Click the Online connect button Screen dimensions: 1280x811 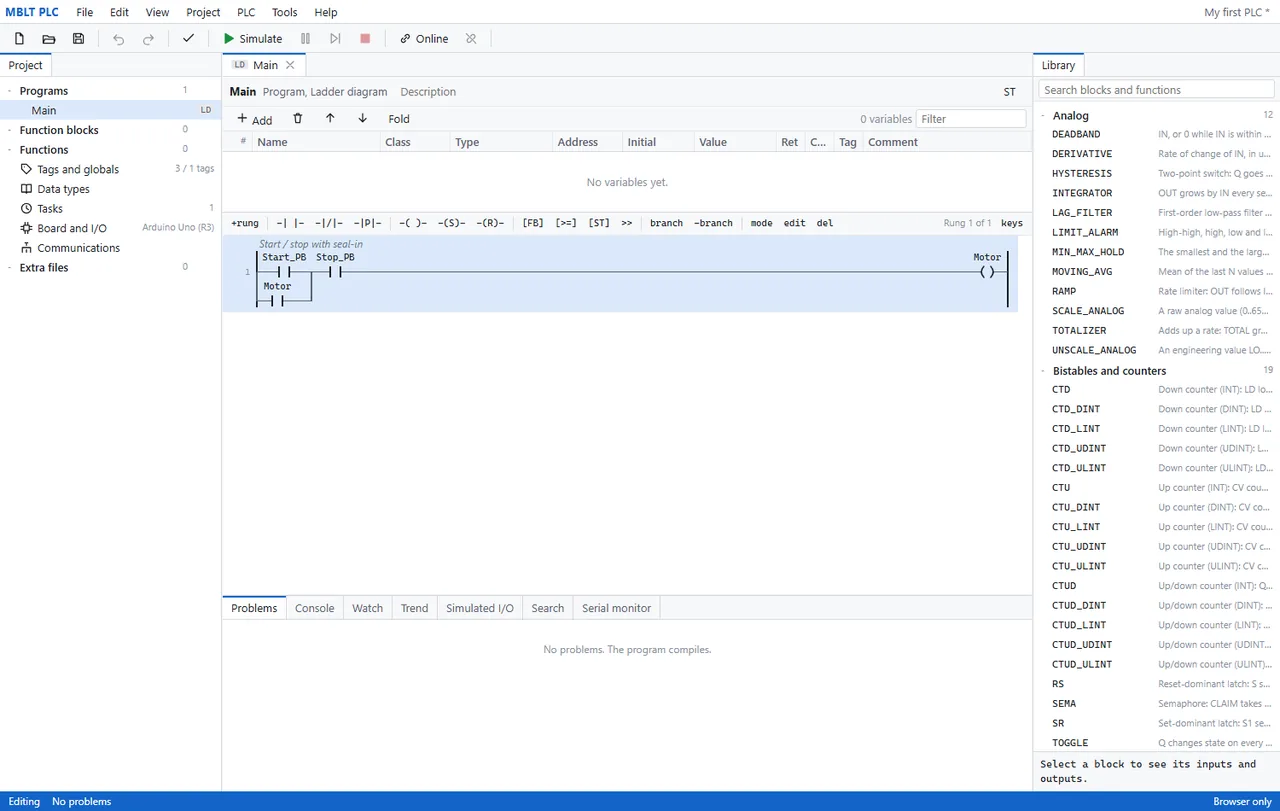[423, 39]
